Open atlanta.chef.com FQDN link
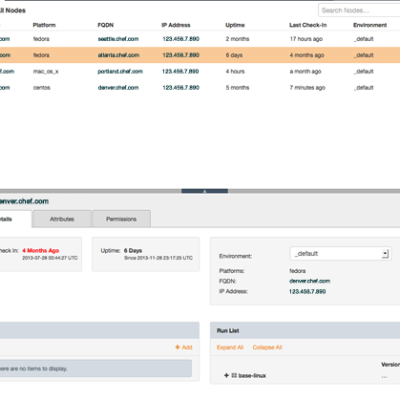Viewport: 400px width, 400px height. click(118, 55)
